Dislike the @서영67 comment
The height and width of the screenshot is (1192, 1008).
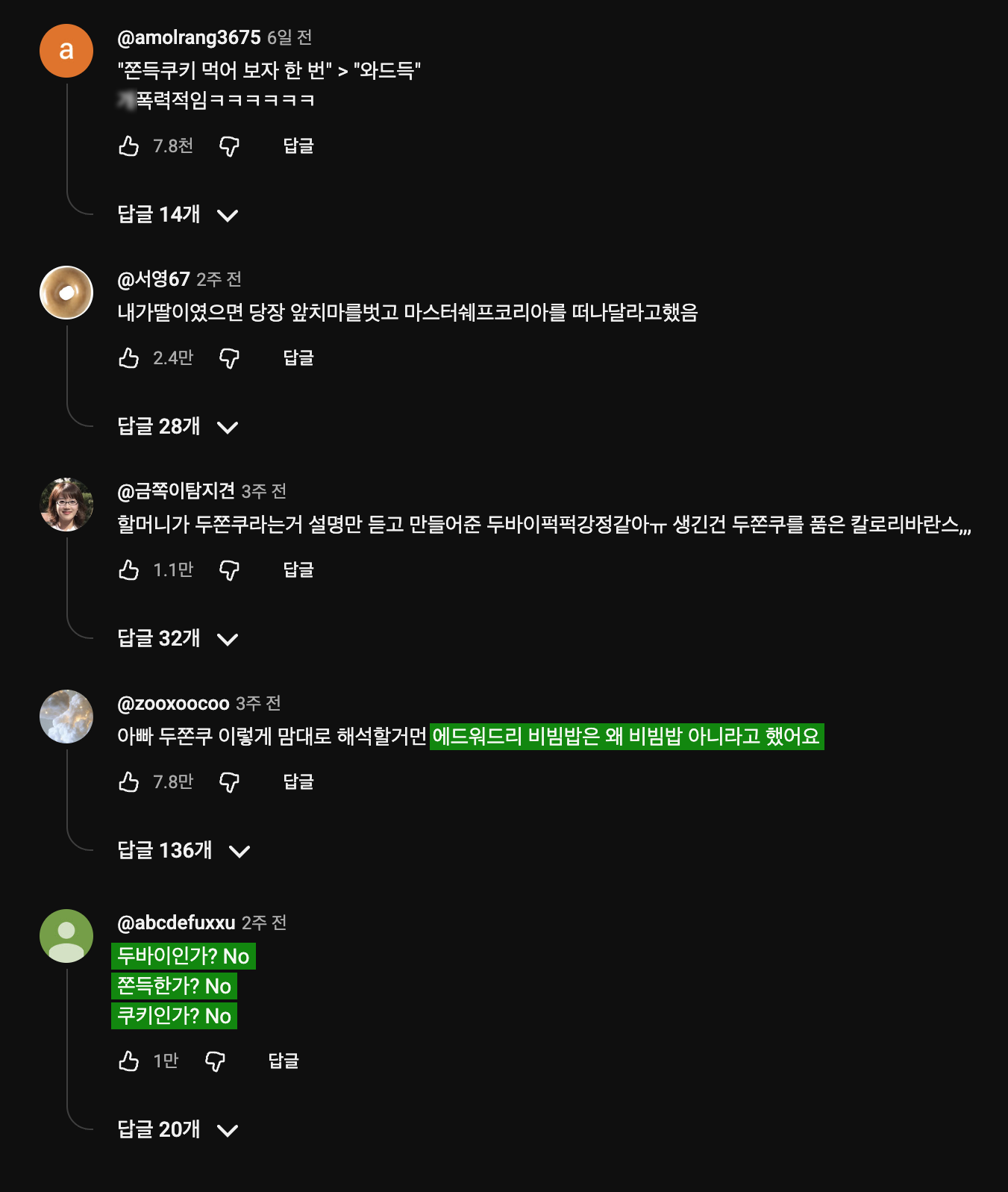tap(229, 358)
